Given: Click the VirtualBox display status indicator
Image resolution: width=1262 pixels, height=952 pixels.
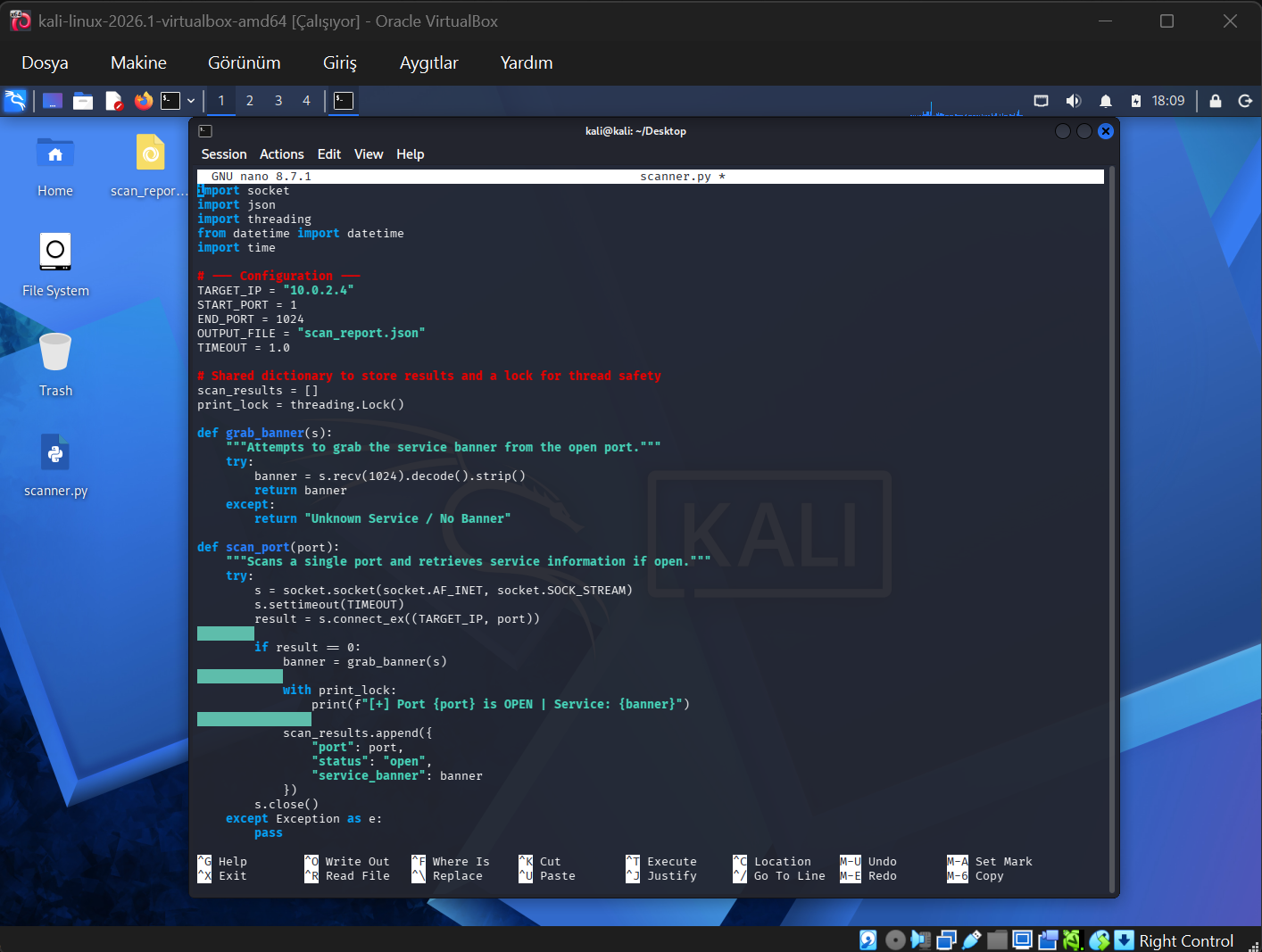Looking at the screenshot, I should 1023,940.
